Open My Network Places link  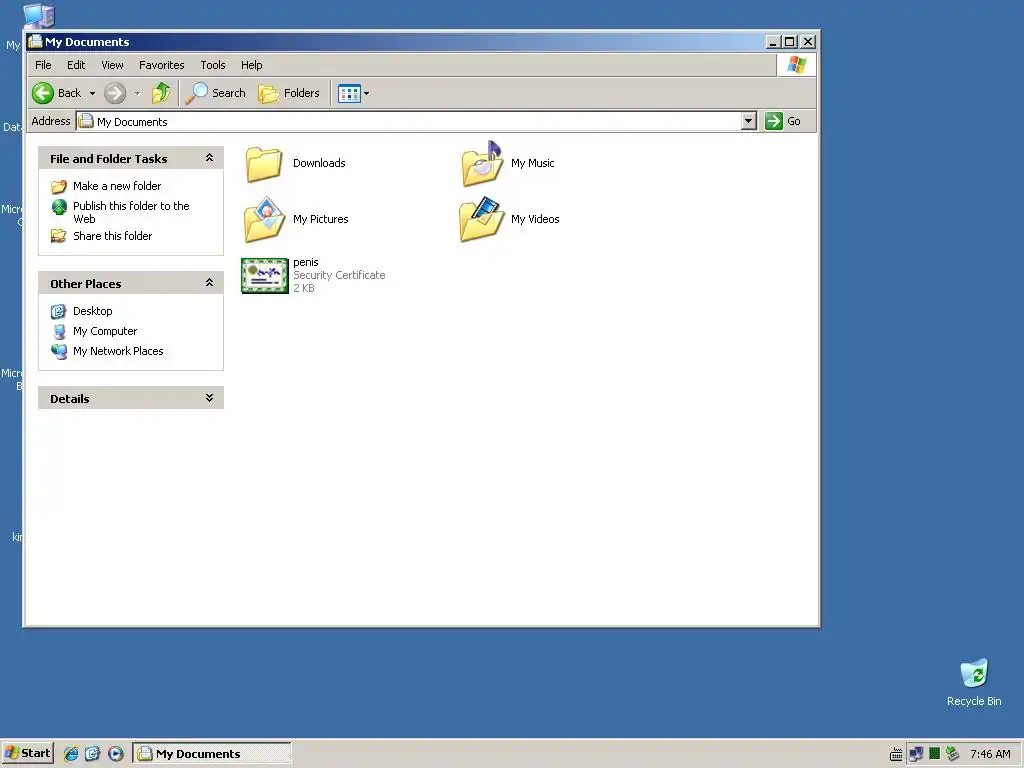point(118,351)
